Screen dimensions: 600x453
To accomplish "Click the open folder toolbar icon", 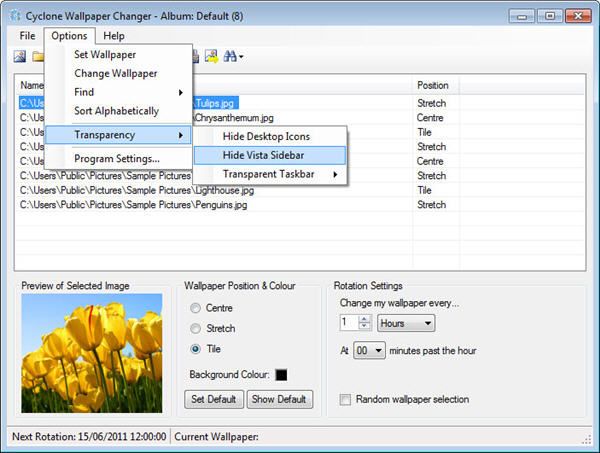I will 39,56.
